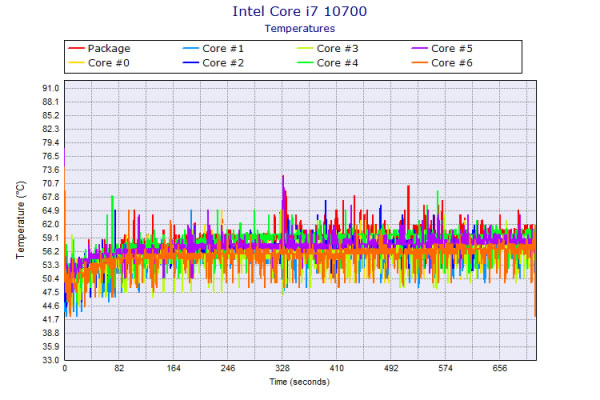Screen dimensions: 600x400
Task: Click the orange Core #6 line swatch
Action: pos(419,62)
